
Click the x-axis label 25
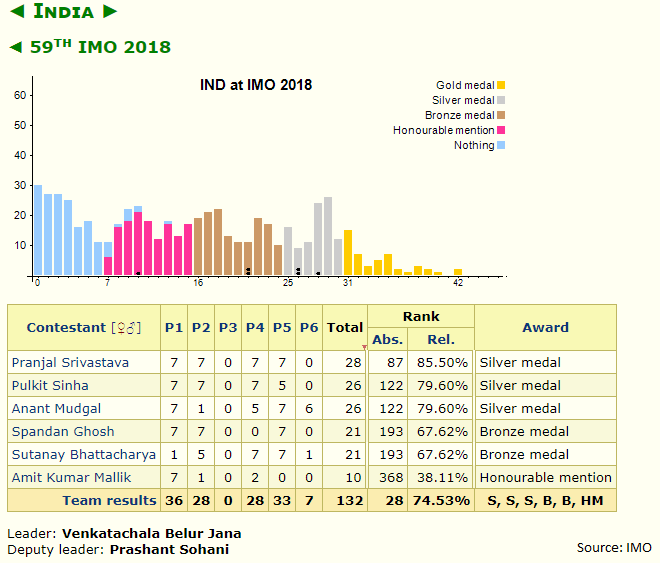288,283
